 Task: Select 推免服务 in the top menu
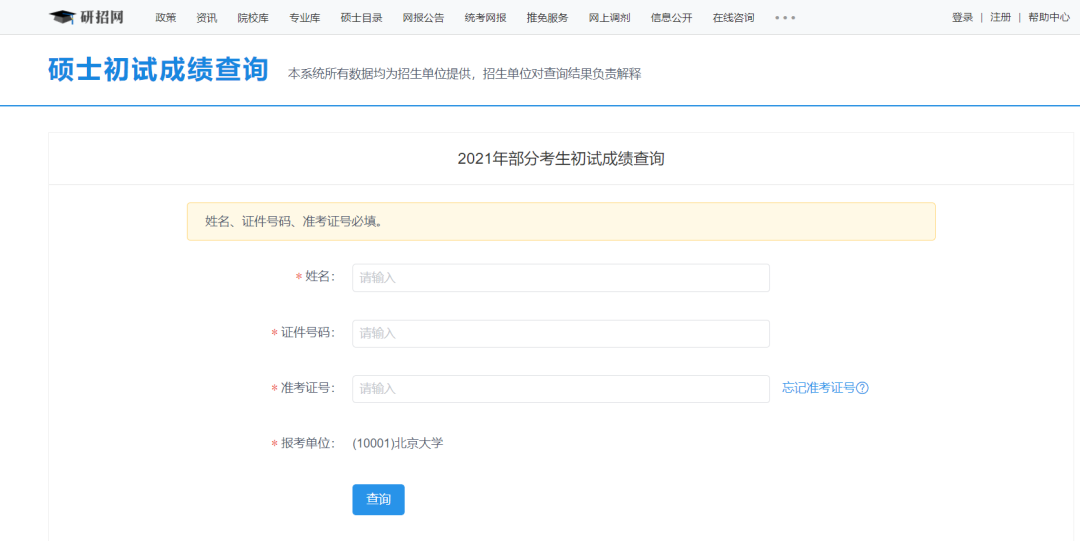click(547, 18)
